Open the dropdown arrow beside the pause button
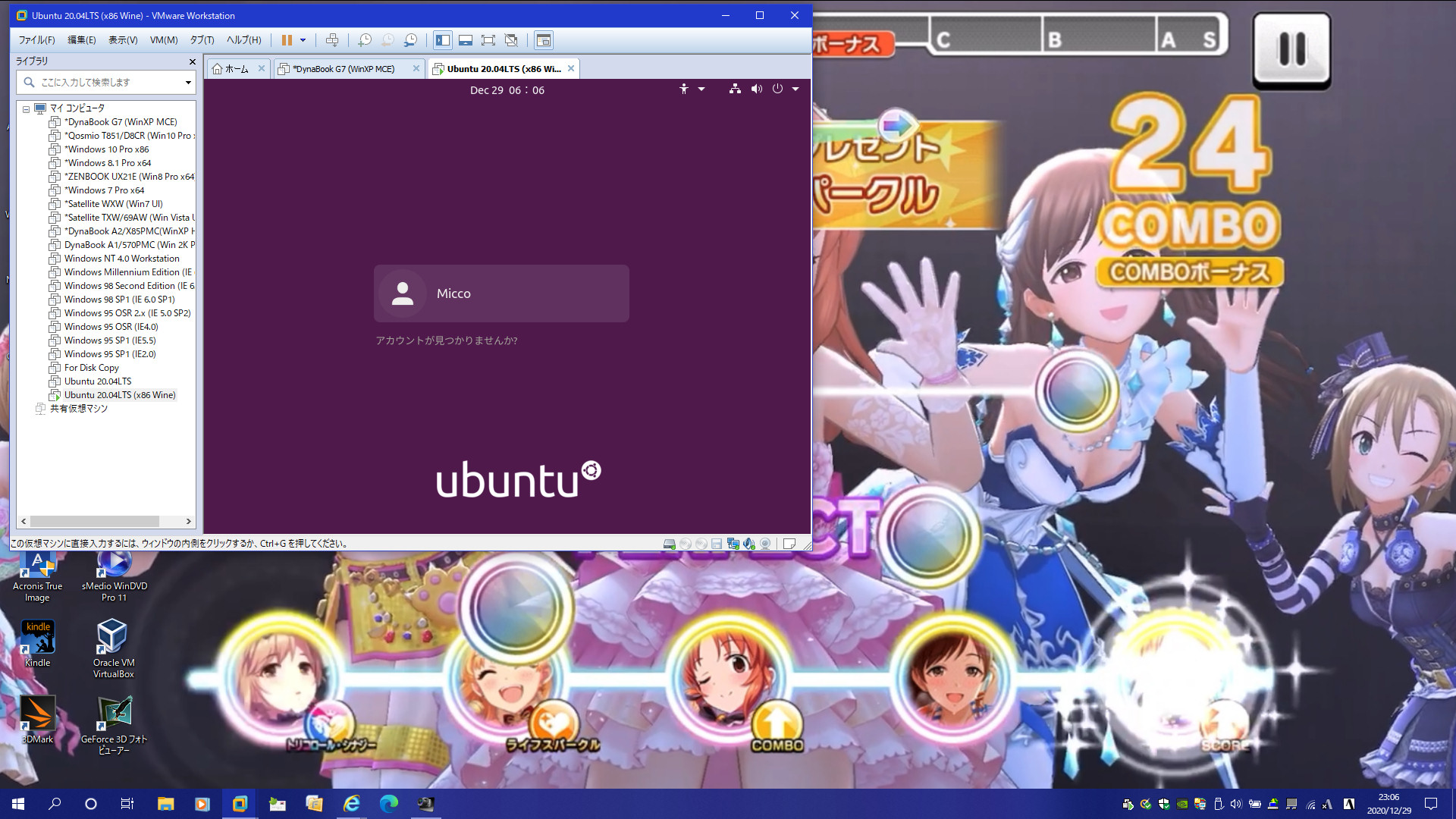This screenshot has height=819, width=1456. [x=303, y=40]
